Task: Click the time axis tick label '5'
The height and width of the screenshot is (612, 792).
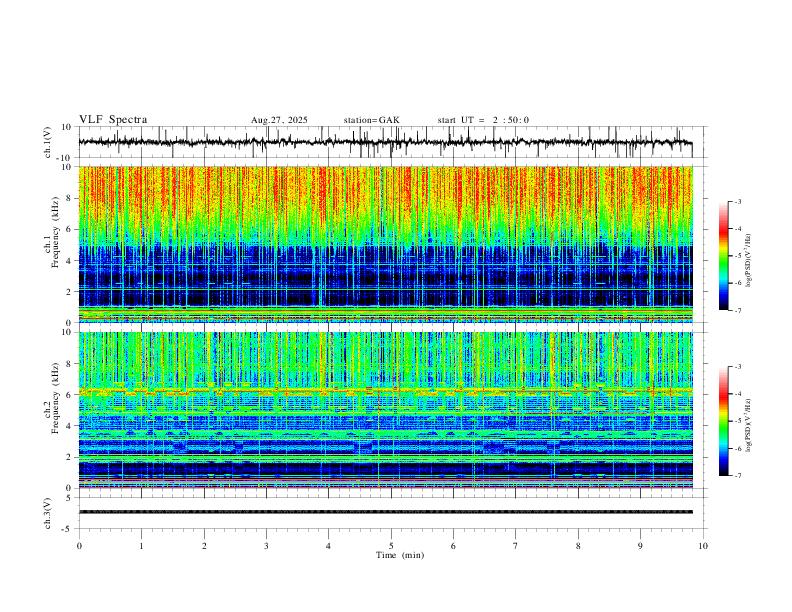Action: 391,546
